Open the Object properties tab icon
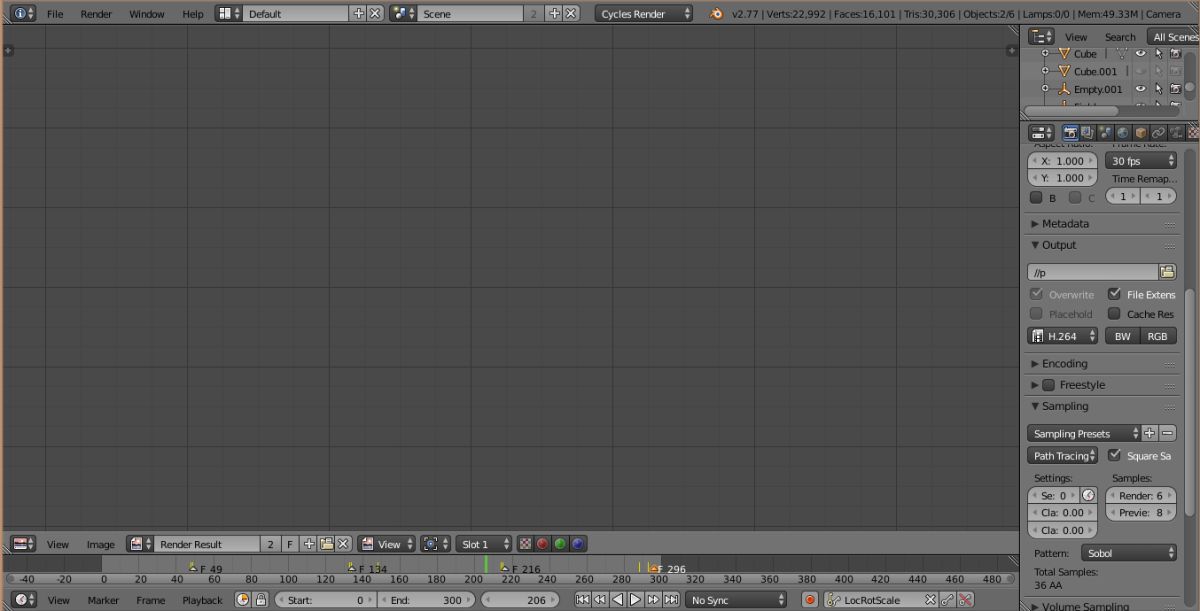 [x=1140, y=132]
